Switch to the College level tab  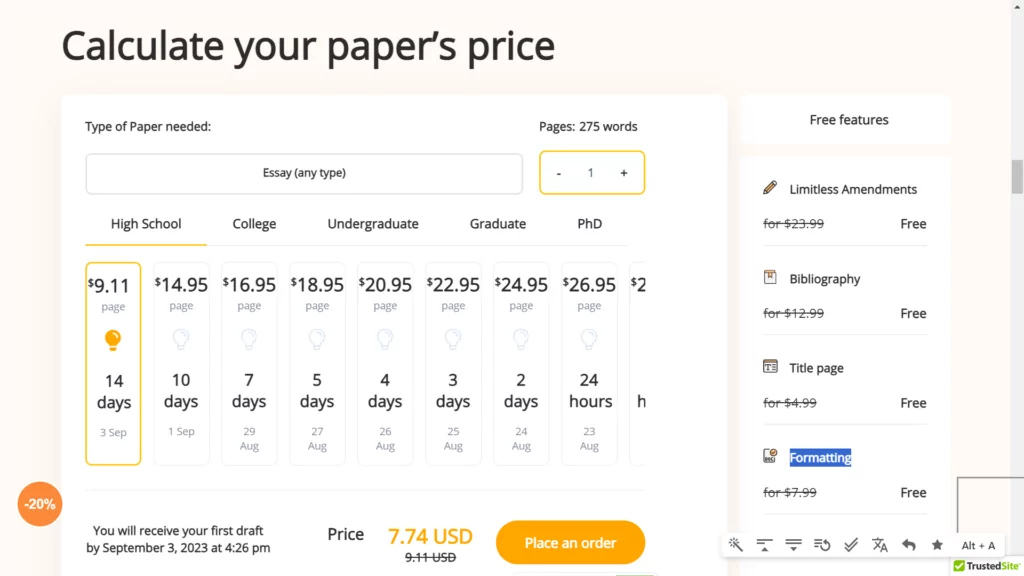click(x=254, y=224)
